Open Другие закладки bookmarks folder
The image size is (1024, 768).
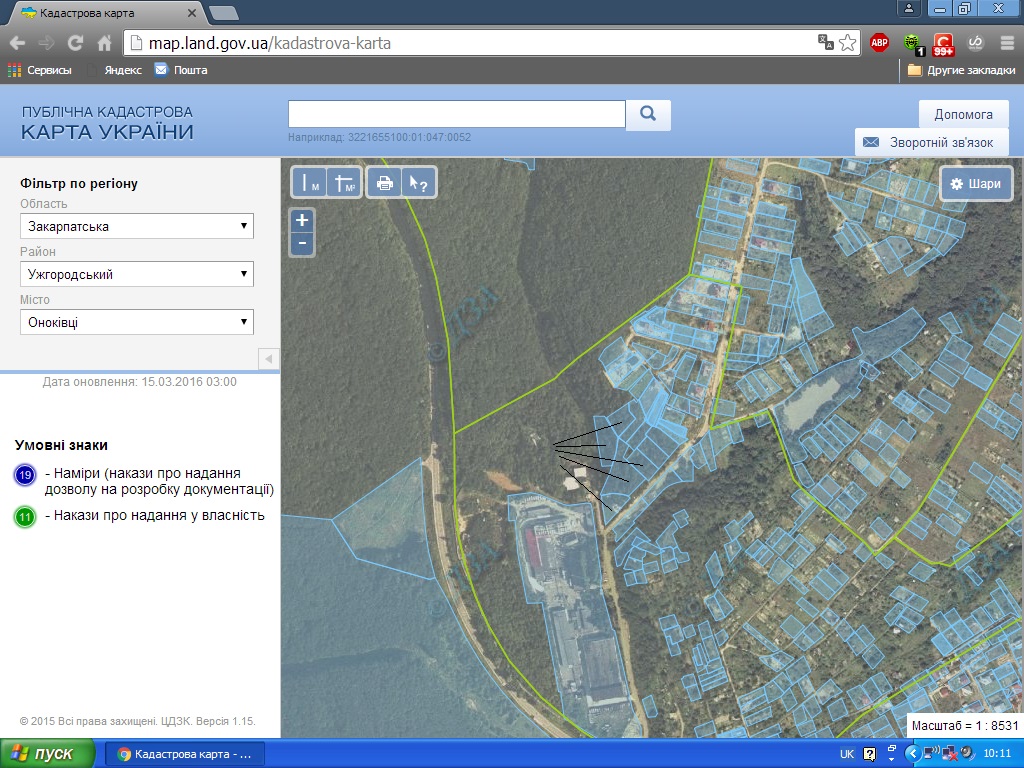tap(959, 70)
